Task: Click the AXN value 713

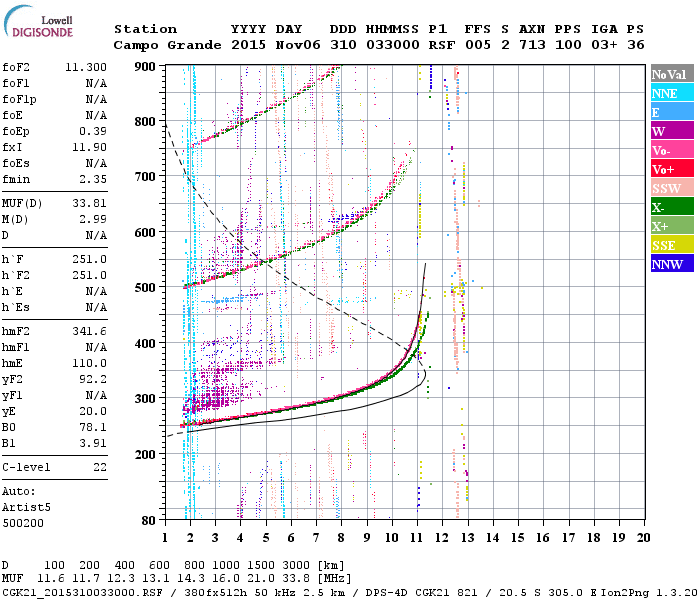Action: (x=532, y=45)
